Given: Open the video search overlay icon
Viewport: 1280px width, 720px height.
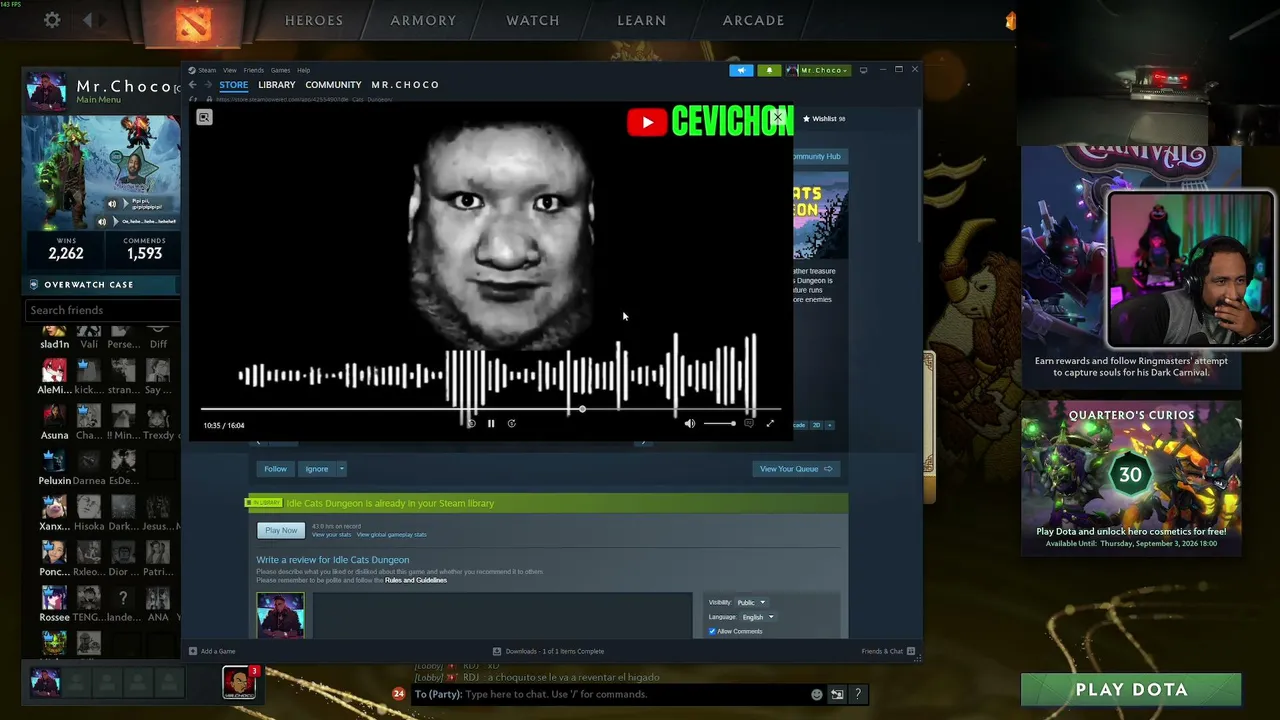Looking at the screenshot, I should point(204,117).
